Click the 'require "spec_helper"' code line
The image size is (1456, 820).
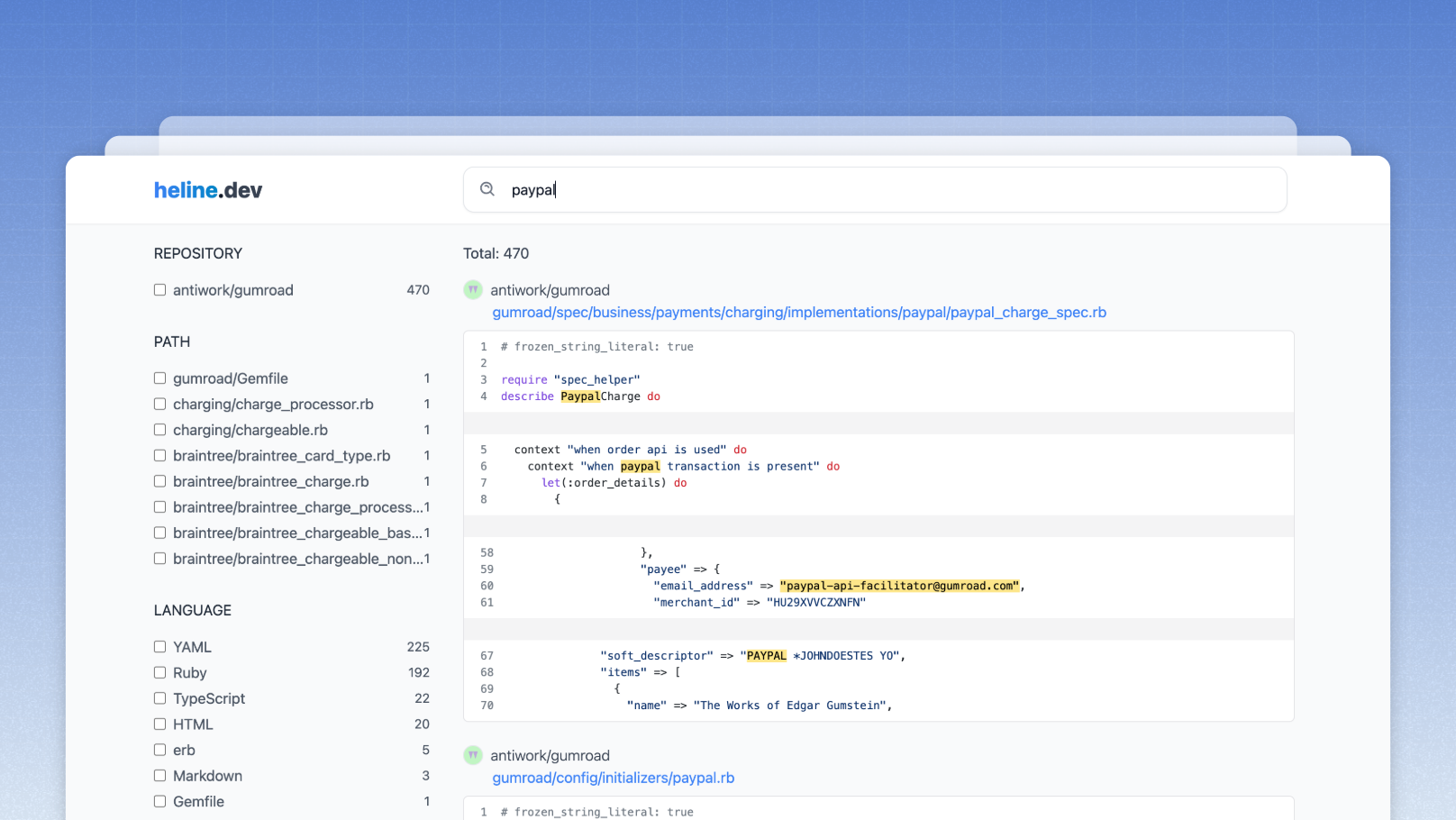570,380
